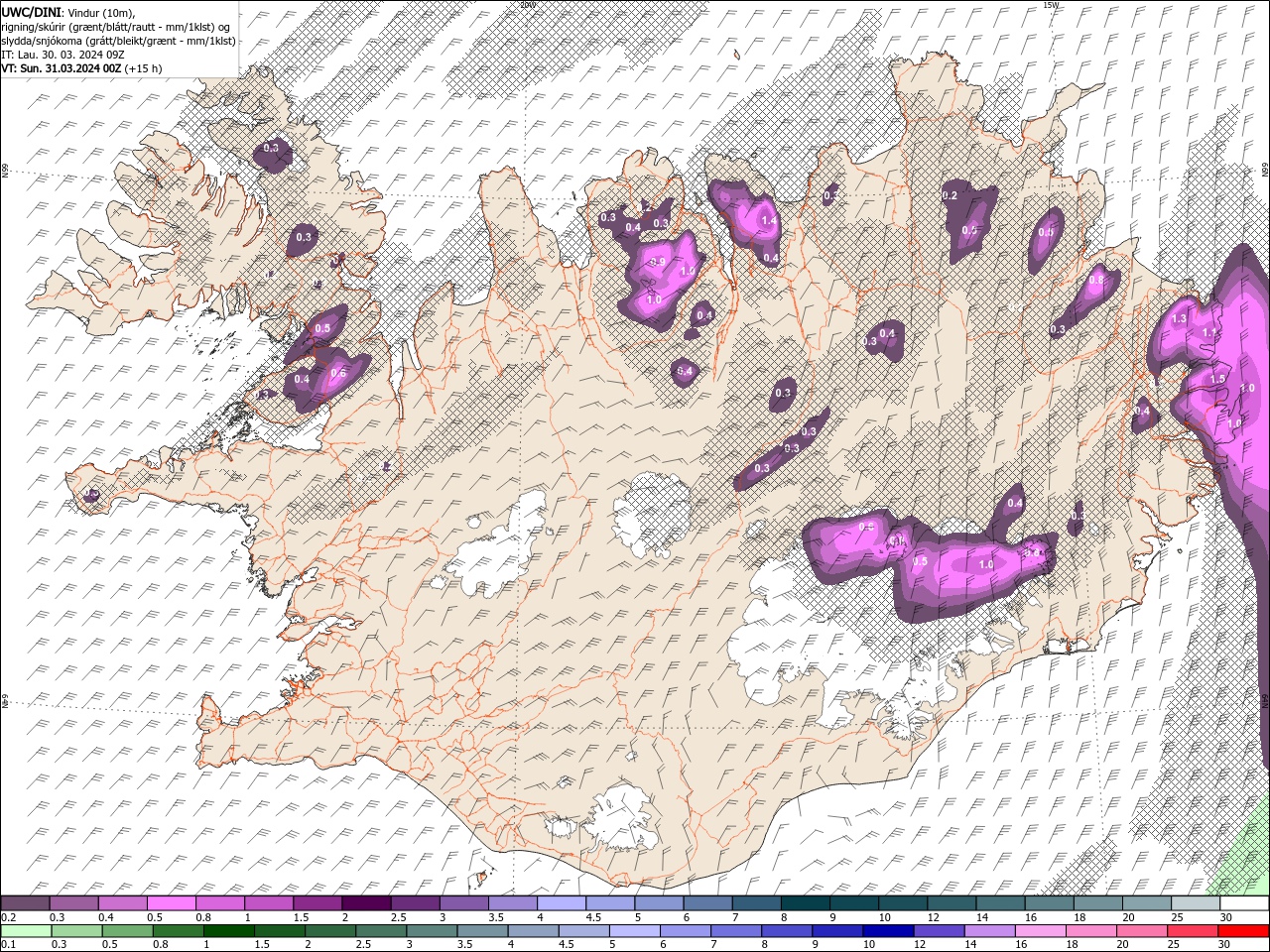Click the "0.1" label in lower legend row

[9, 945]
